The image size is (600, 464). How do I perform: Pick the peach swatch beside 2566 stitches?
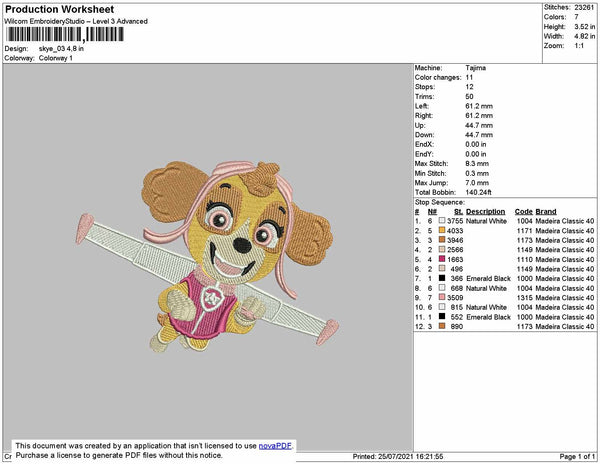point(442,249)
